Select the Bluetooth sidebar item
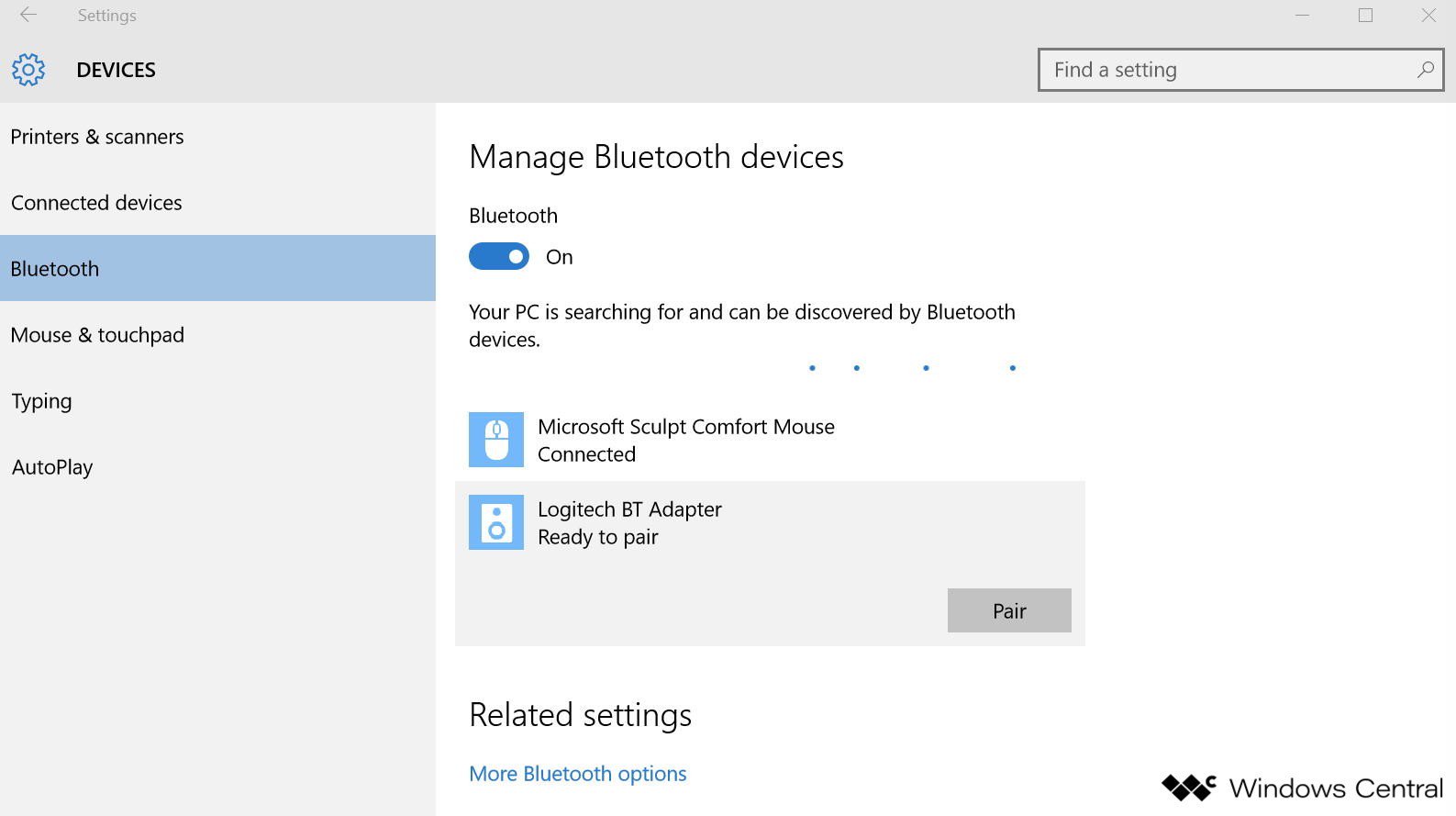1456x816 pixels. [217, 268]
